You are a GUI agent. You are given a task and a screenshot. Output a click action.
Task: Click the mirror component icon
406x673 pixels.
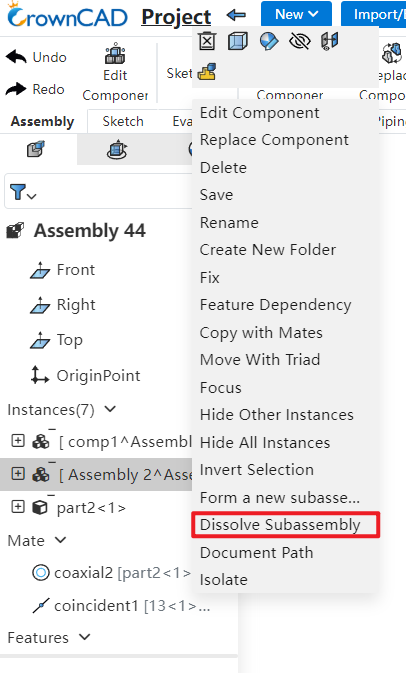pos(329,42)
